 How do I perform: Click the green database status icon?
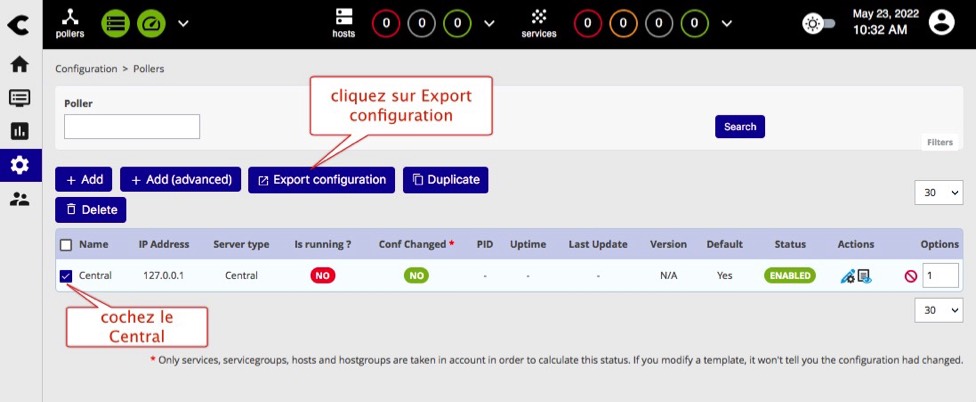point(115,22)
